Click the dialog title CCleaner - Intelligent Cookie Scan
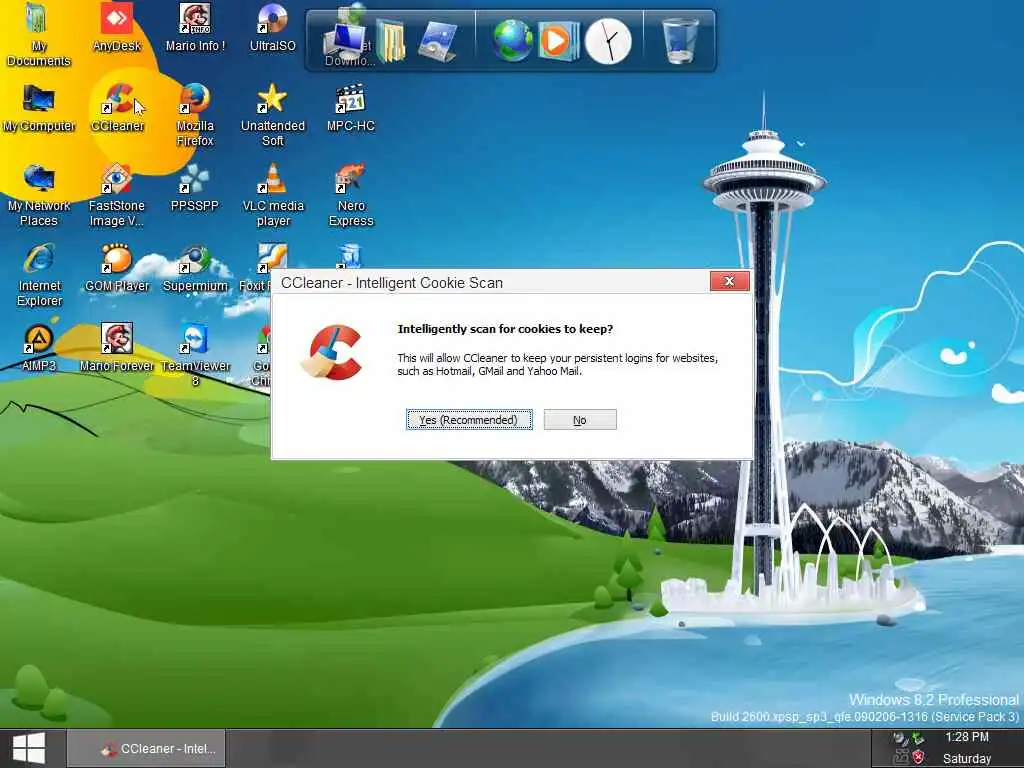Screen dimensions: 1024x768 pos(392,283)
